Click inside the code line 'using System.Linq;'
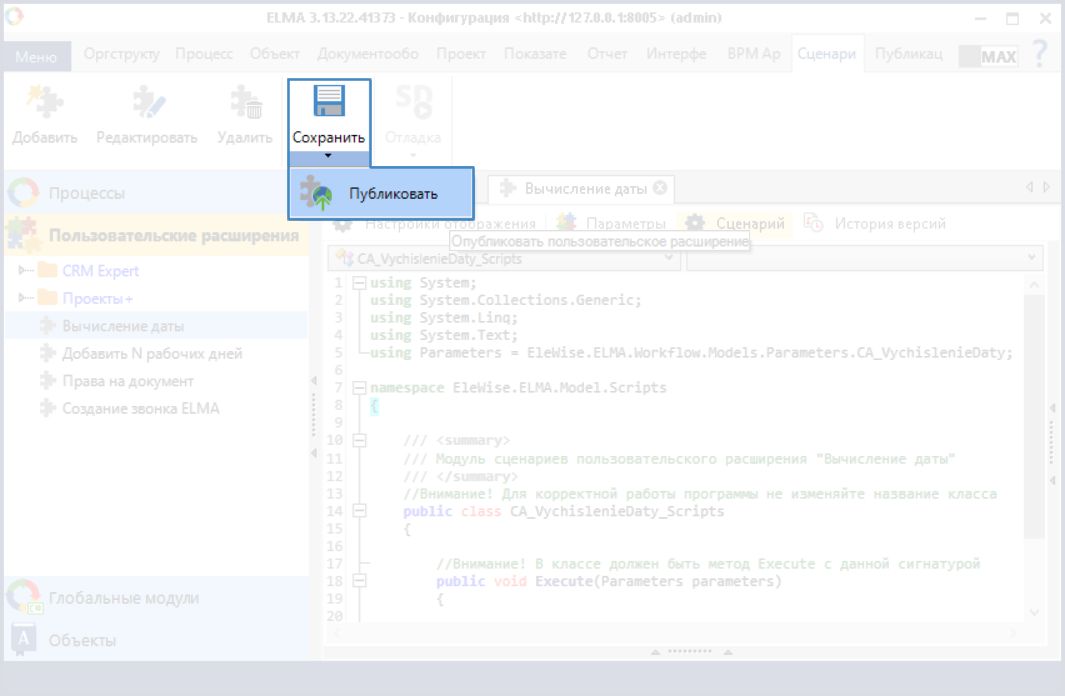This screenshot has width=1065, height=696. point(443,318)
